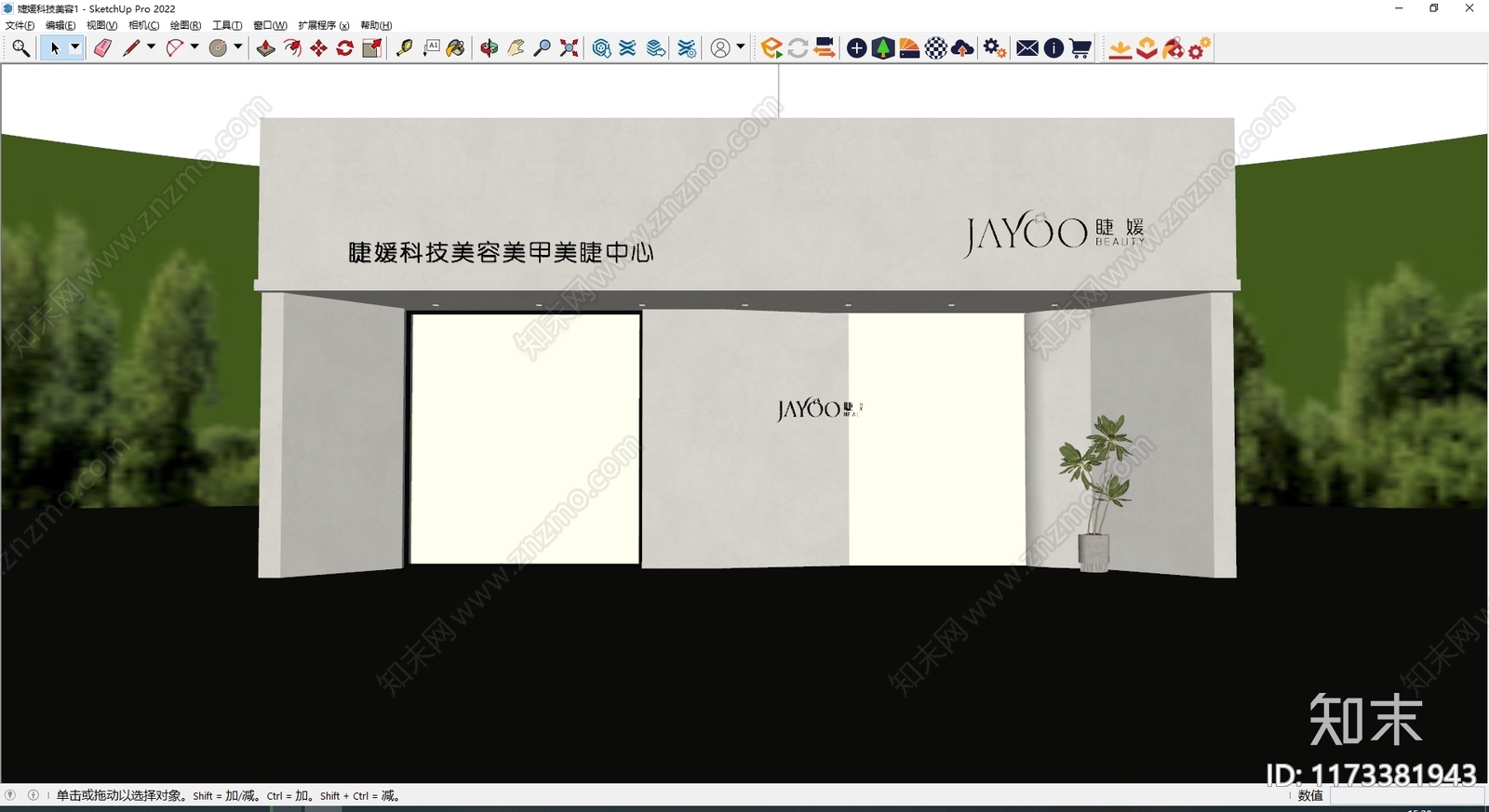Click the envelope feedback icon
Image resolution: width=1489 pixels, height=812 pixels.
1027,48
